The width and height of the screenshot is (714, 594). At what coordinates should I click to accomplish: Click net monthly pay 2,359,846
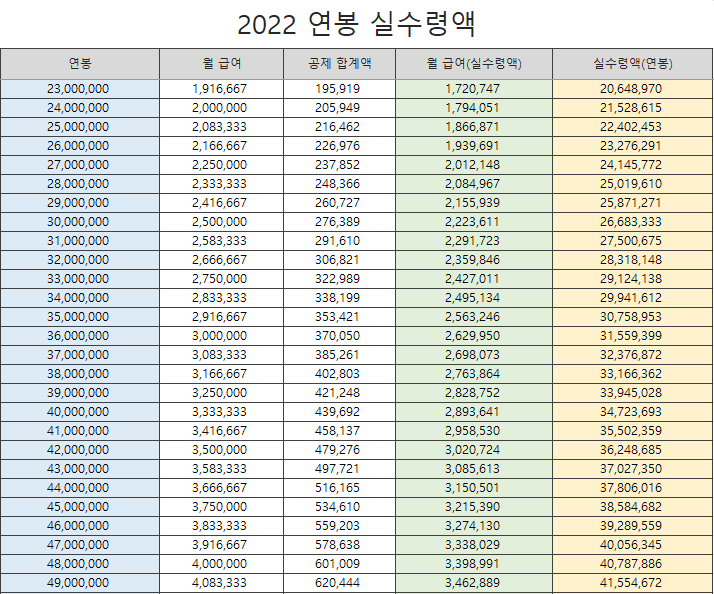click(x=473, y=260)
